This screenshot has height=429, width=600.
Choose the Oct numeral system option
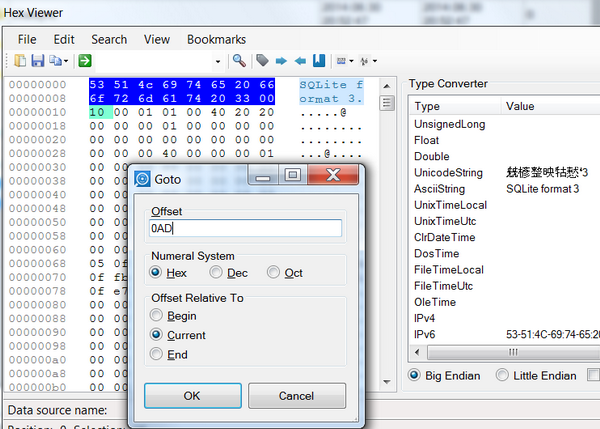click(x=273, y=272)
